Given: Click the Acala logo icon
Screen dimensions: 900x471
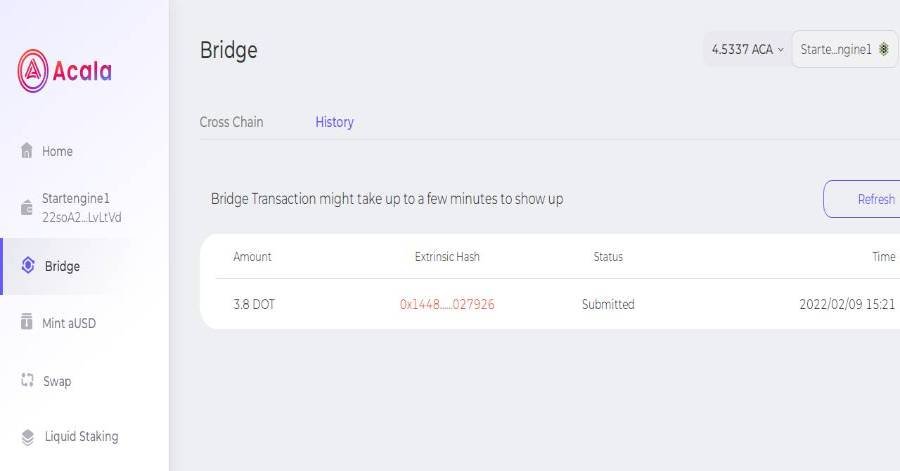Looking at the screenshot, I should point(33,71).
